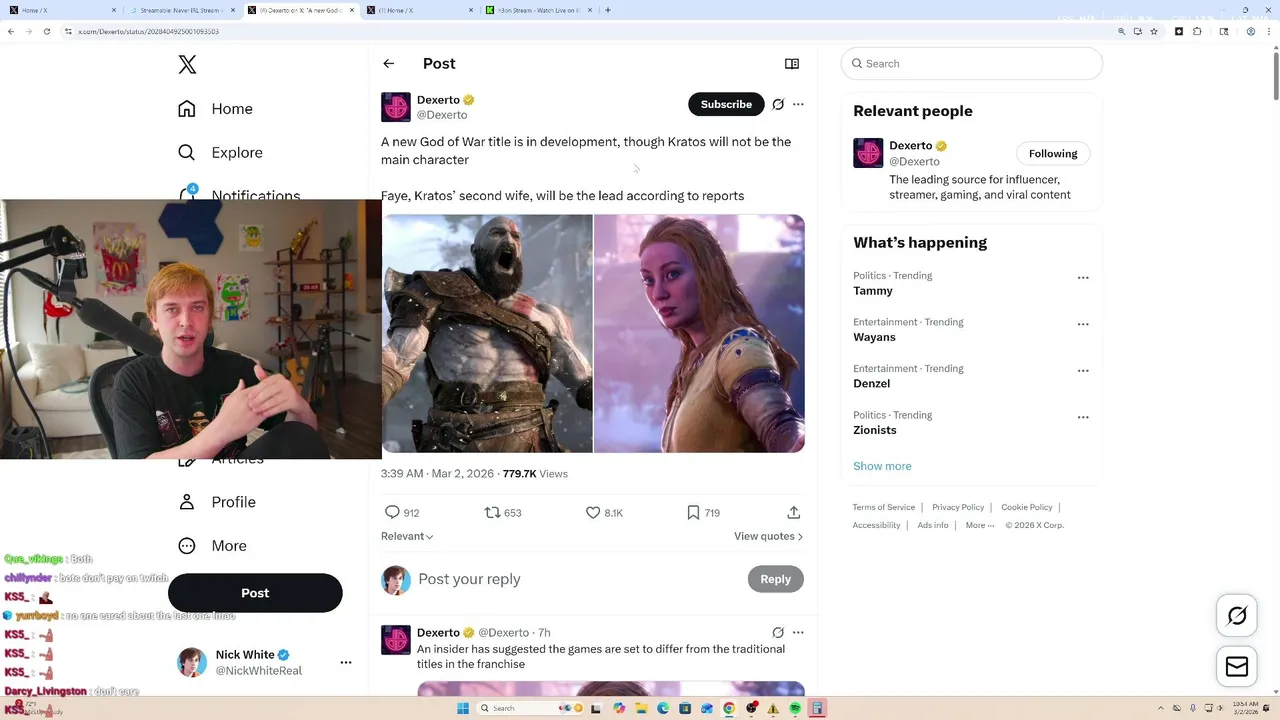Open Profile in left sidebar
The image size is (1280, 720).
(x=217, y=502)
